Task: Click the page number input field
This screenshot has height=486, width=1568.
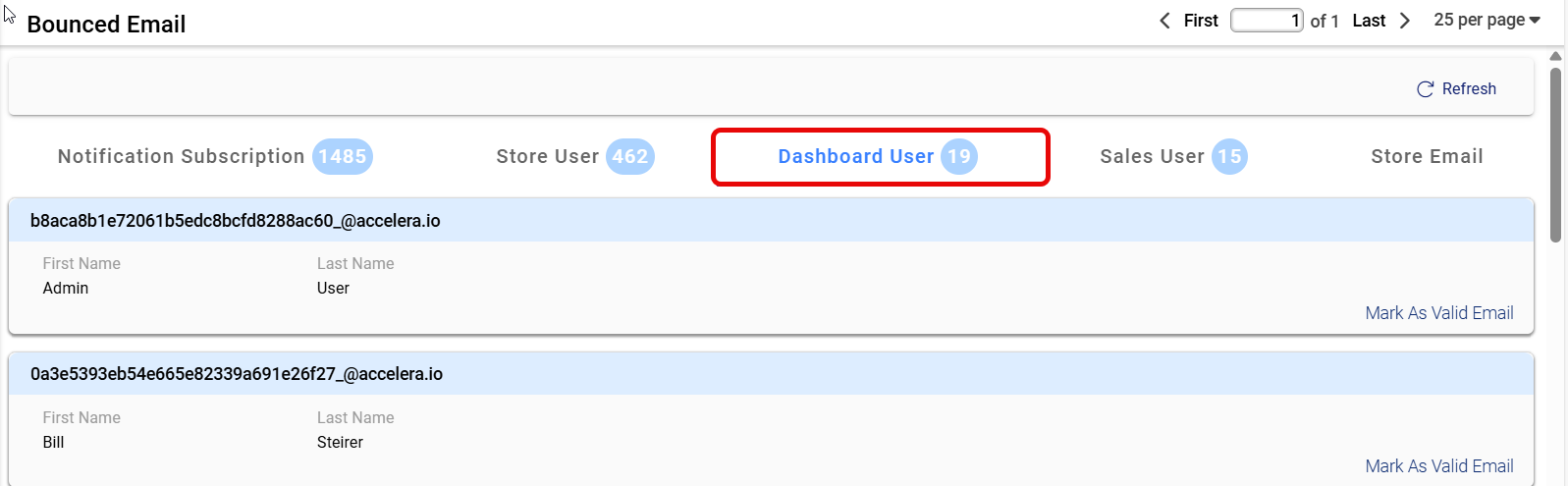Action: pos(1267,21)
